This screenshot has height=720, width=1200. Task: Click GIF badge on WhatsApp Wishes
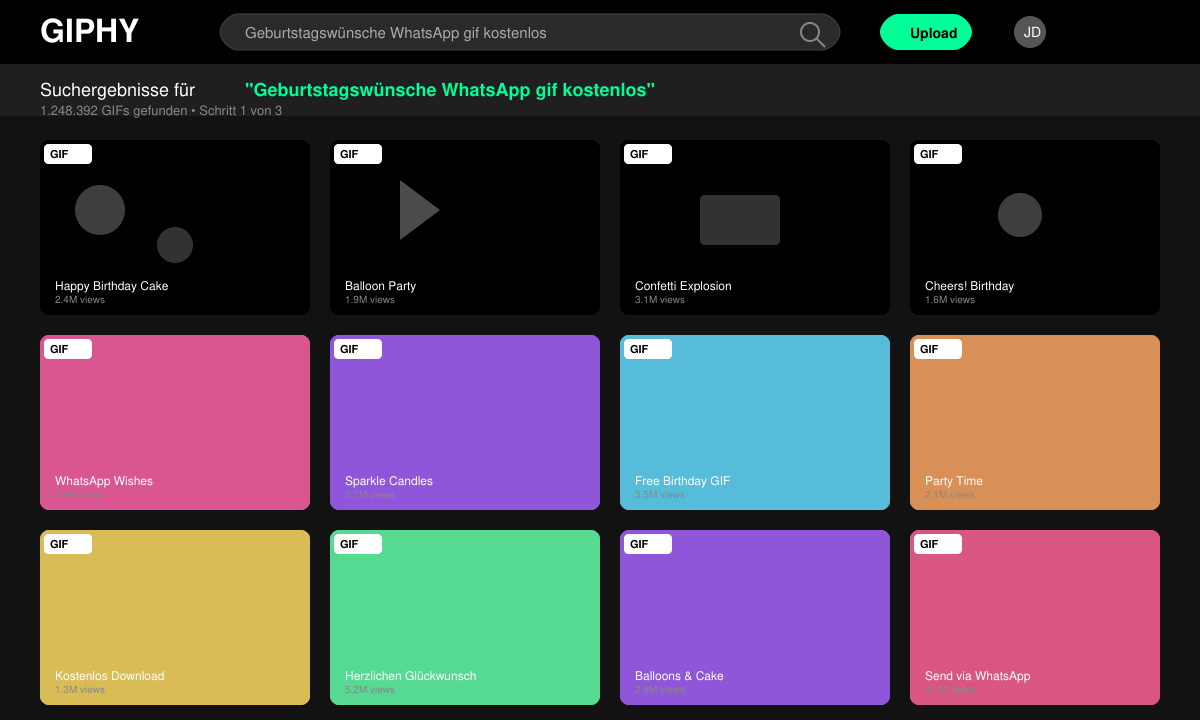(68, 349)
